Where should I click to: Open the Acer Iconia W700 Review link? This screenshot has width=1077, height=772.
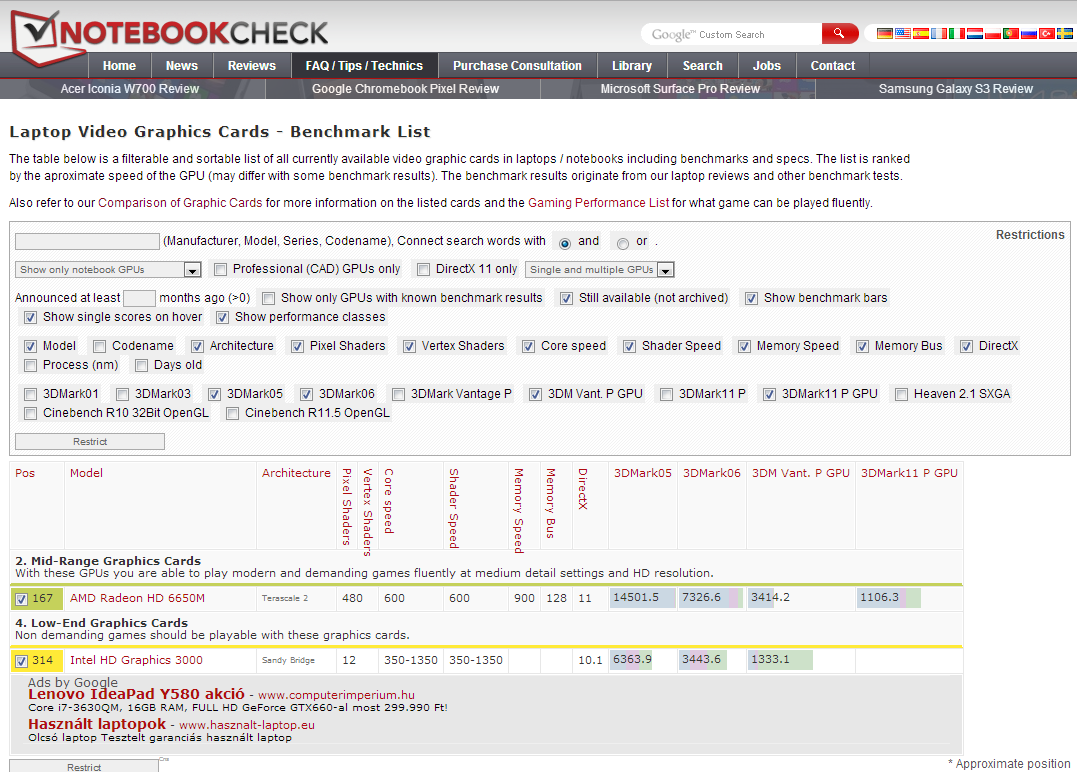click(130, 89)
